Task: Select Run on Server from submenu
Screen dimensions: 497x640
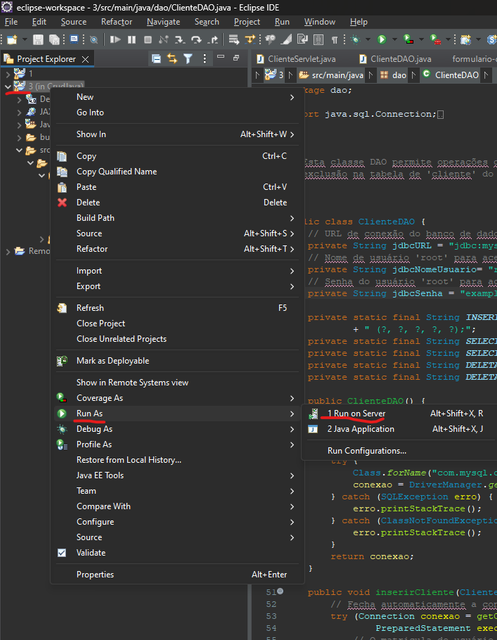Action: [356, 413]
